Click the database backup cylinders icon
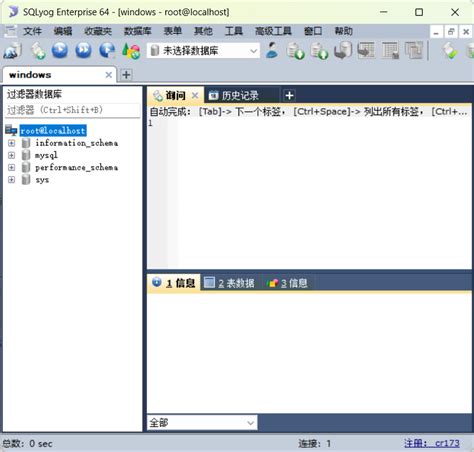The image size is (474, 452). tap(343, 51)
